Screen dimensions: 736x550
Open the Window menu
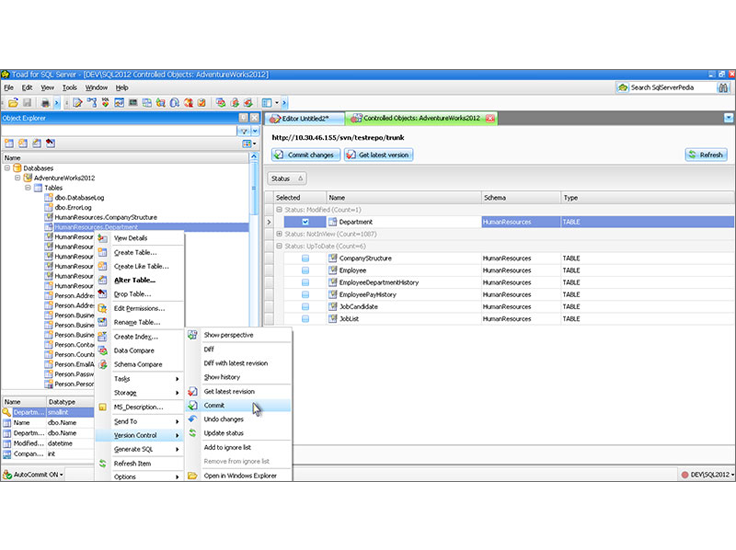(96, 87)
